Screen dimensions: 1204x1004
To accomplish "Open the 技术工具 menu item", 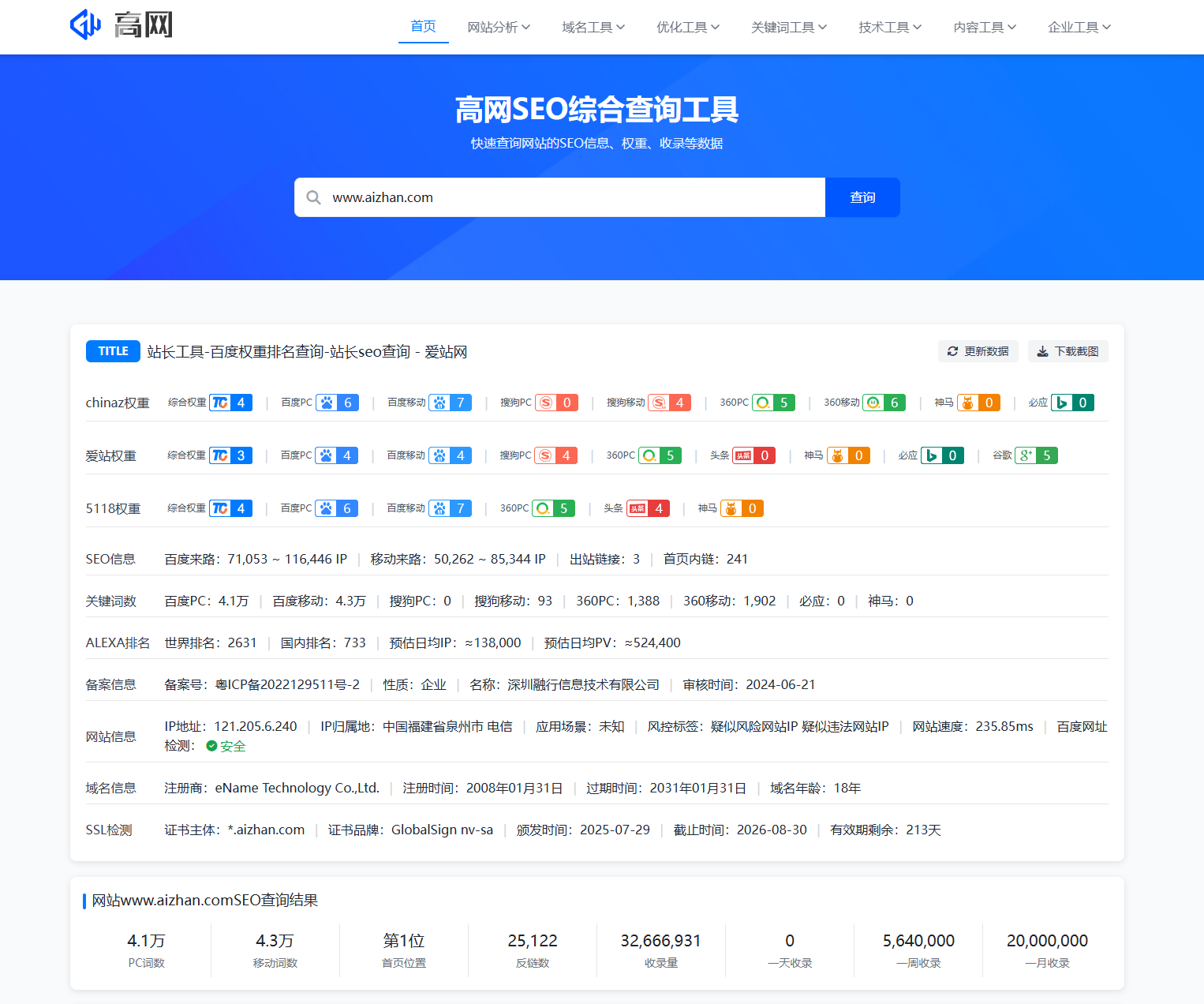I will (890, 28).
